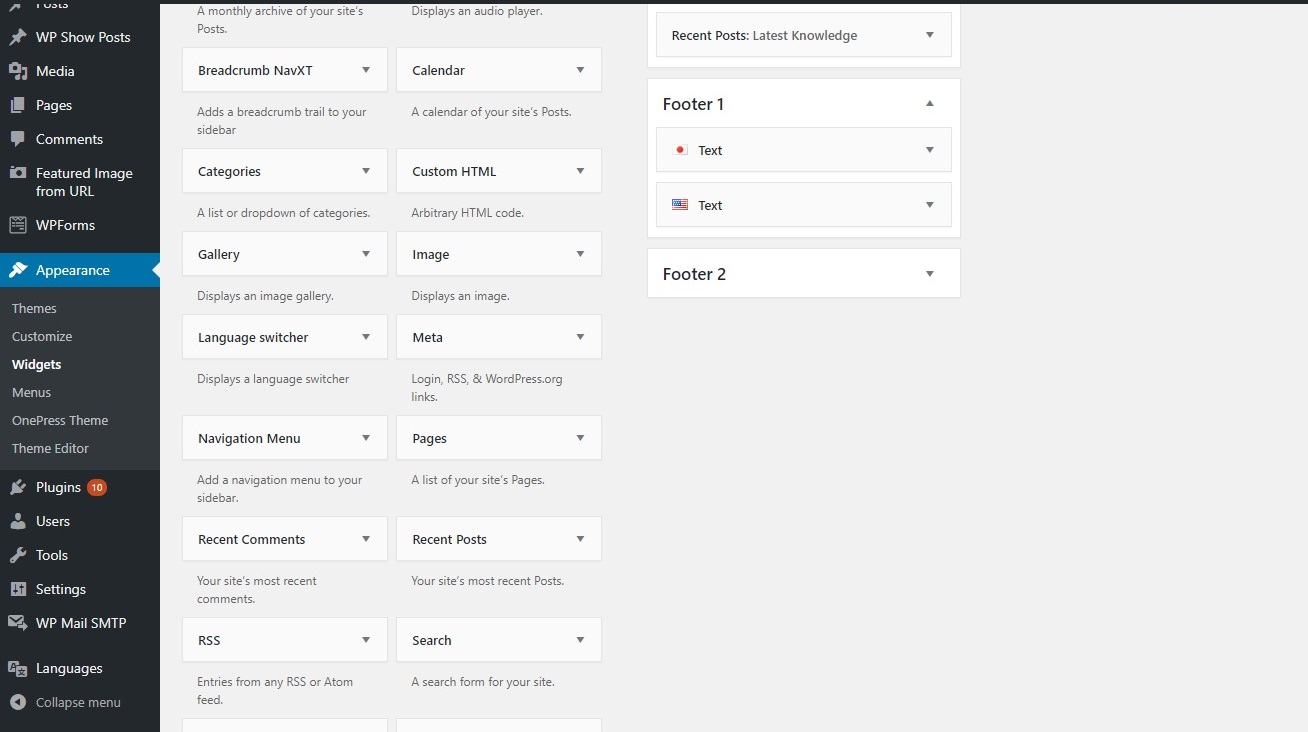Click the Recent Posts: Latest Knowledge title

click(764, 35)
